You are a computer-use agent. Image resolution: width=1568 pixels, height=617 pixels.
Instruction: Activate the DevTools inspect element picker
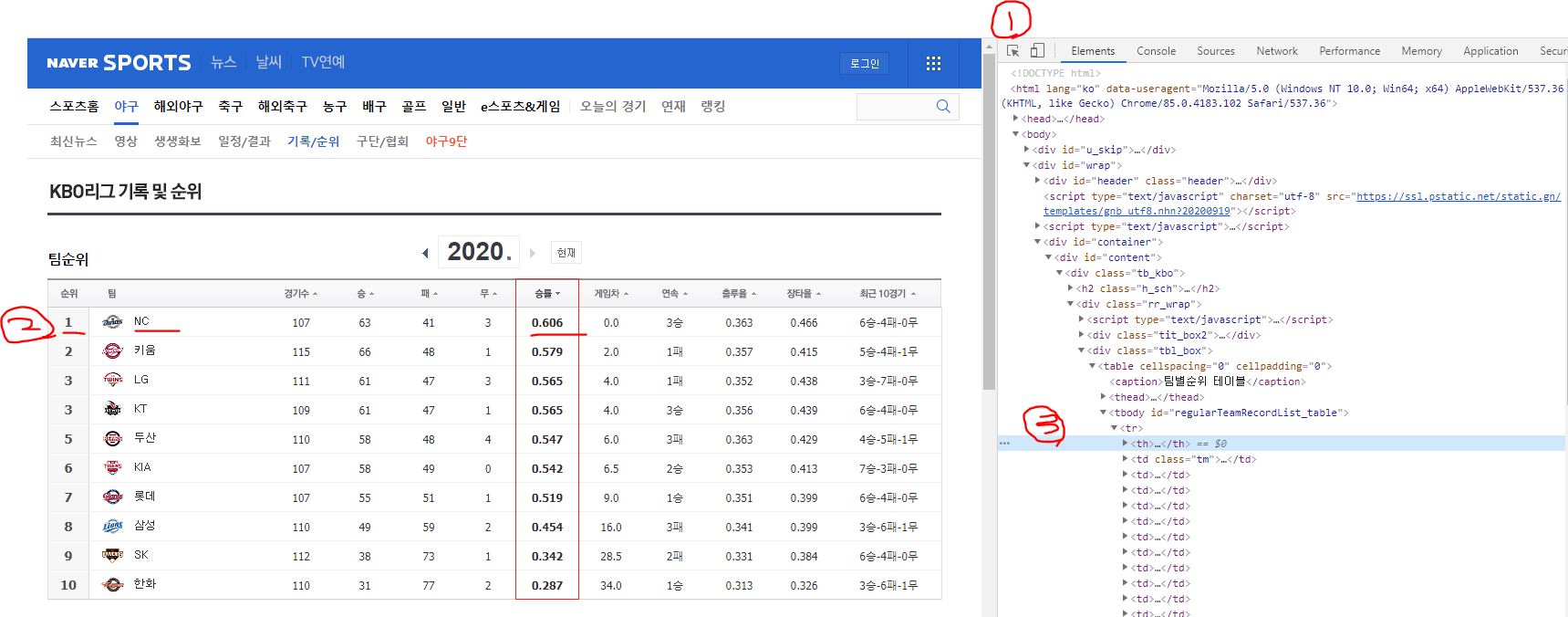click(1012, 51)
